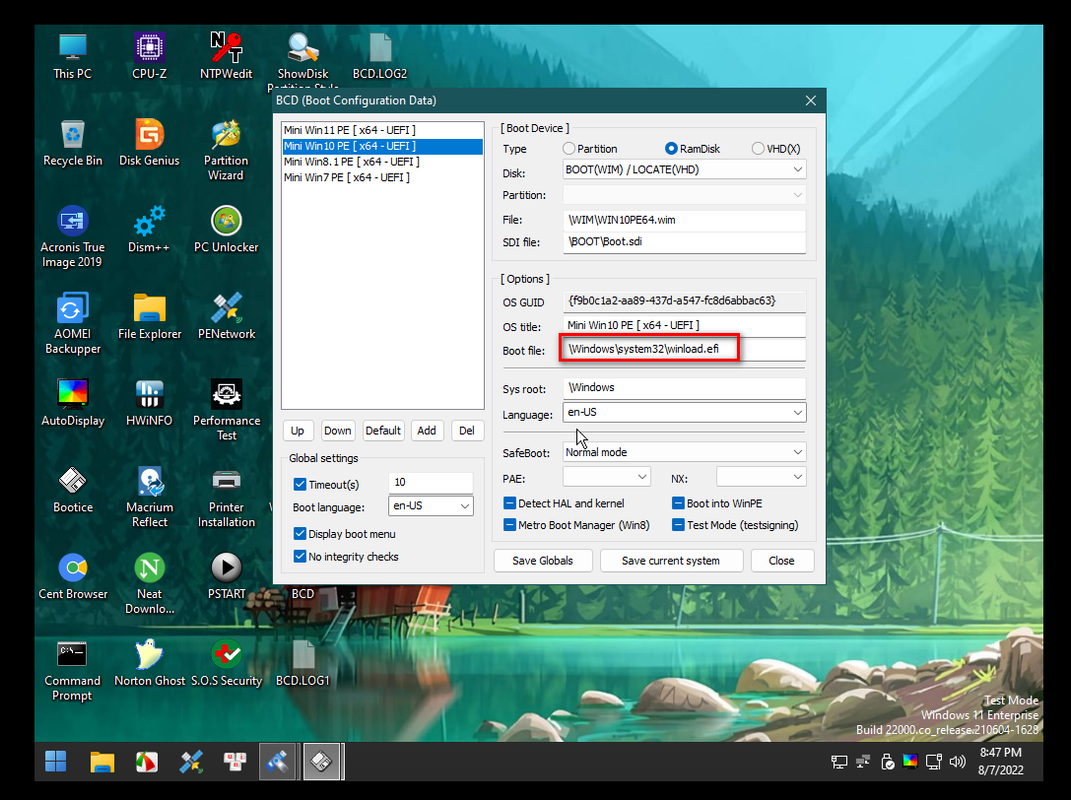
Task: Open the Dism++ desktop icon
Action: [x=149, y=230]
